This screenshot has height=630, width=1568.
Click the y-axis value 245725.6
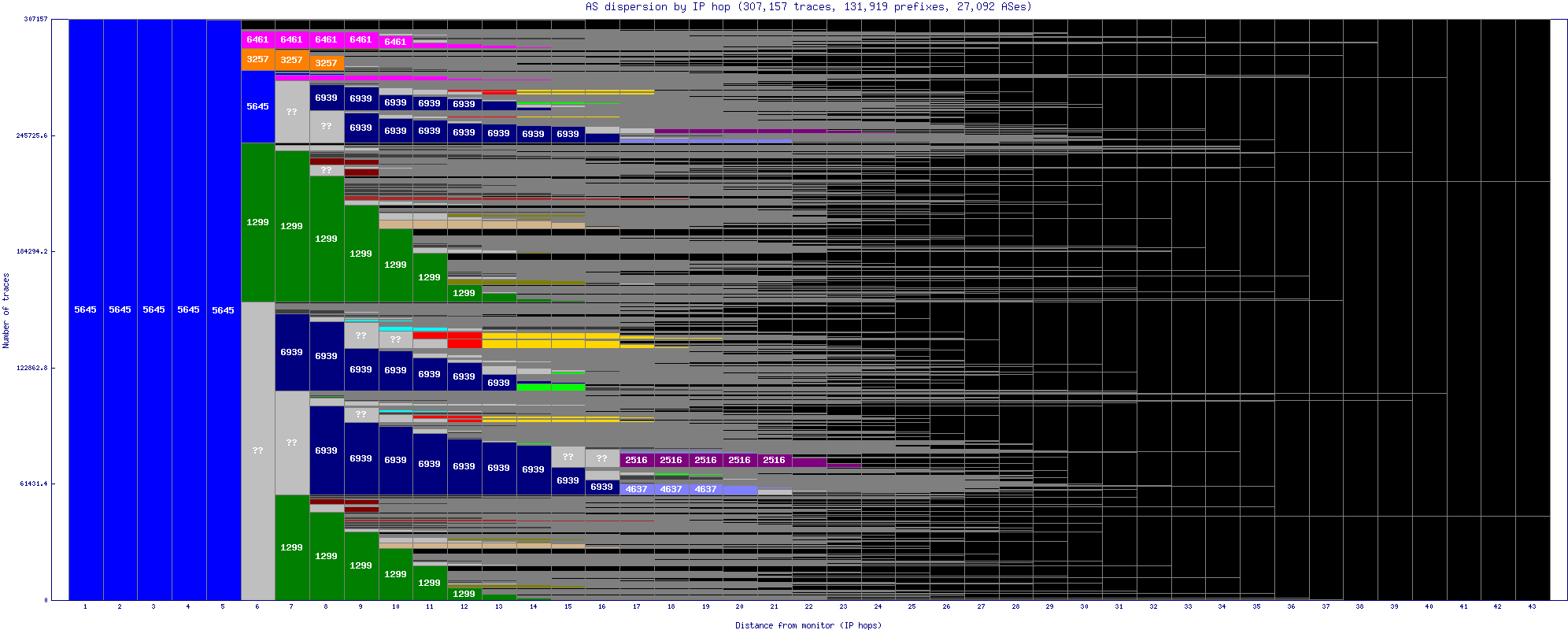[x=31, y=135]
